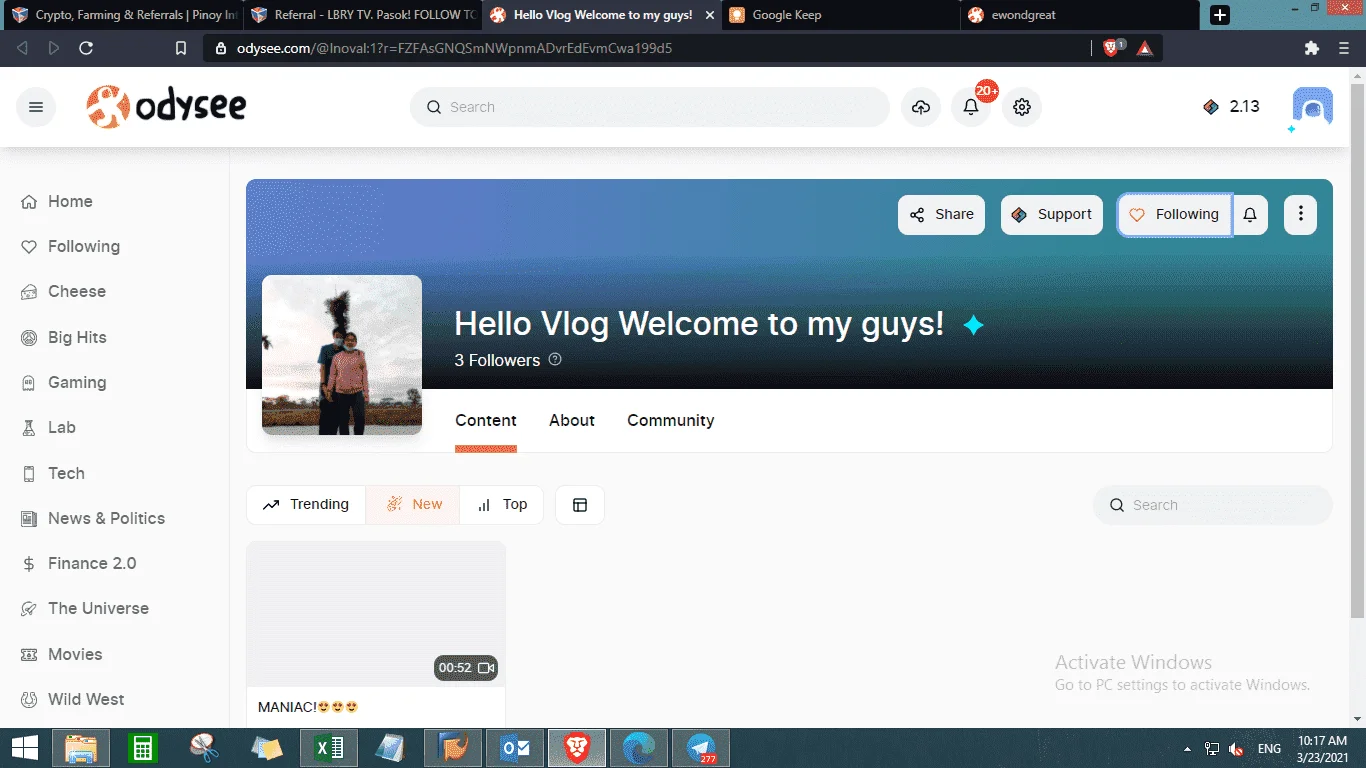Sort channel content by Trending
The image size is (1366, 768).
click(306, 505)
